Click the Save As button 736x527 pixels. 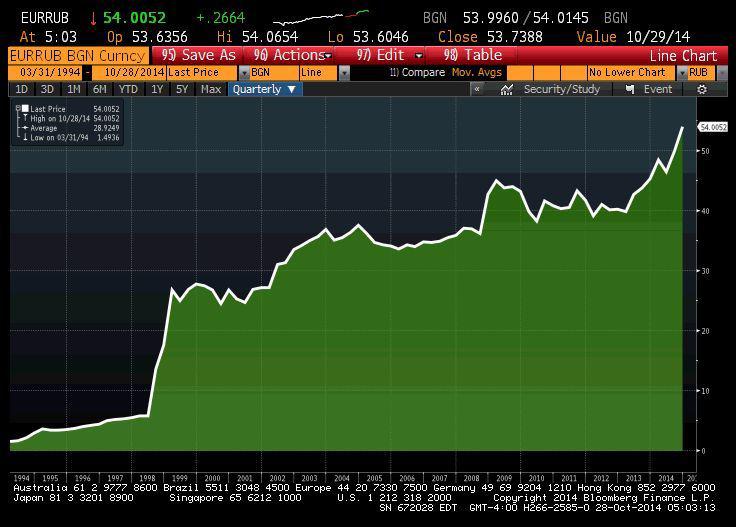199,55
